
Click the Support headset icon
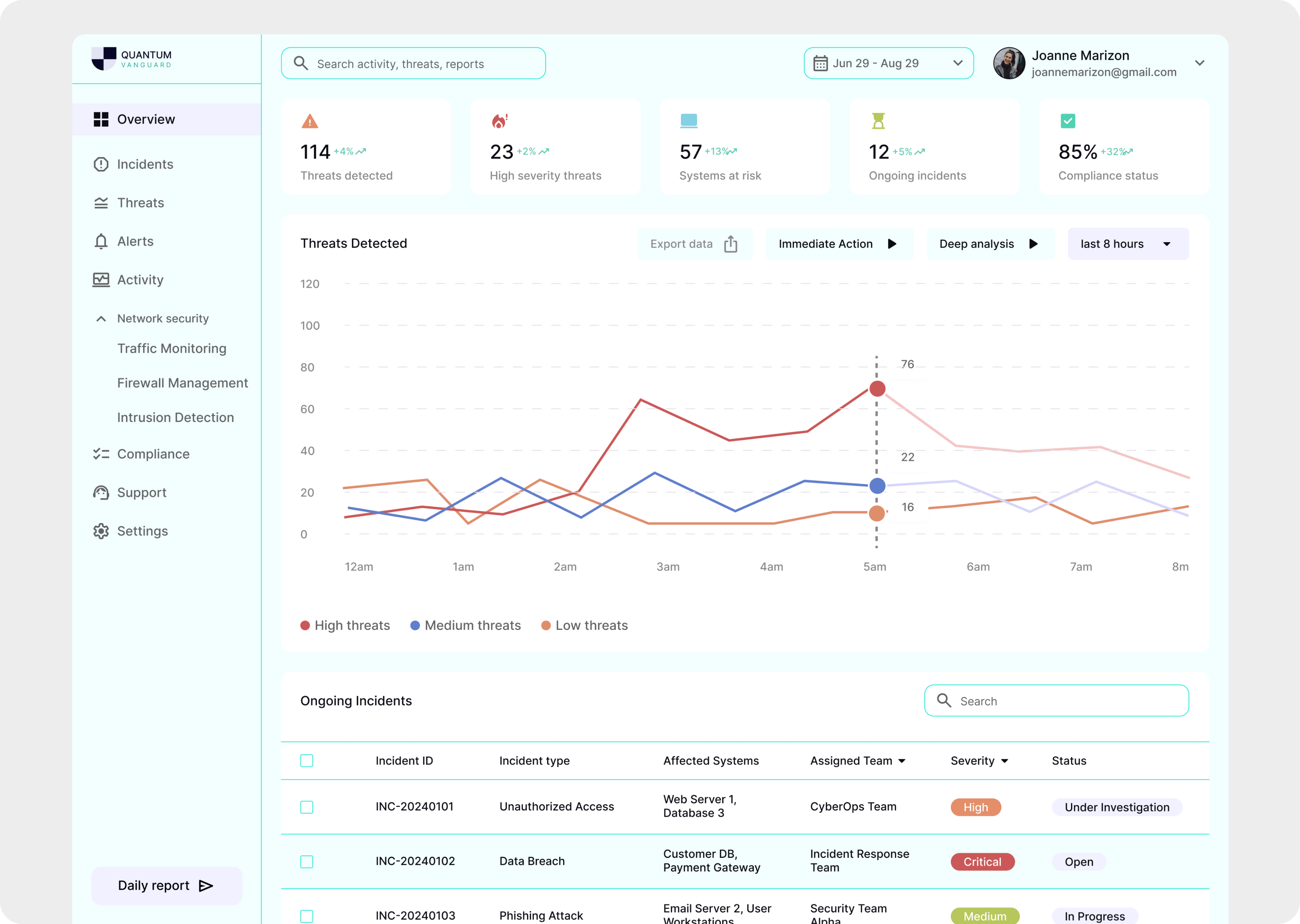pyautogui.click(x=101, y=492)
